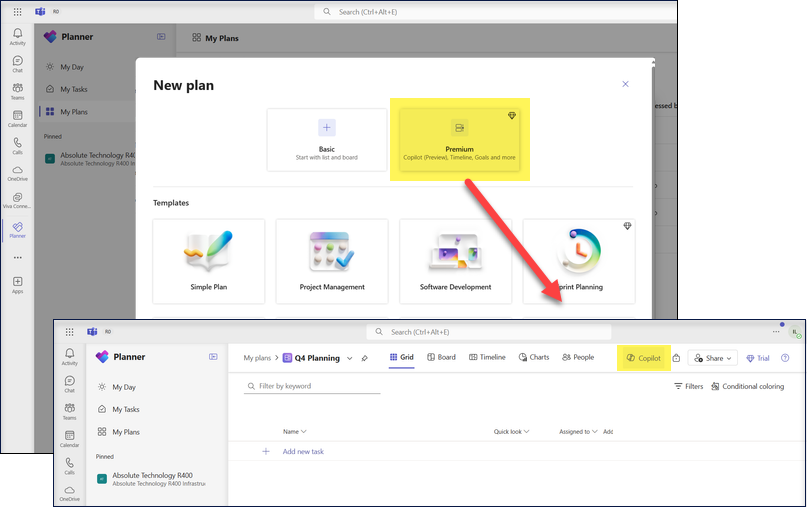This screenshot has height=508, width=808.
Task: Select the Simple Plan template
Action: click(208, 261)
